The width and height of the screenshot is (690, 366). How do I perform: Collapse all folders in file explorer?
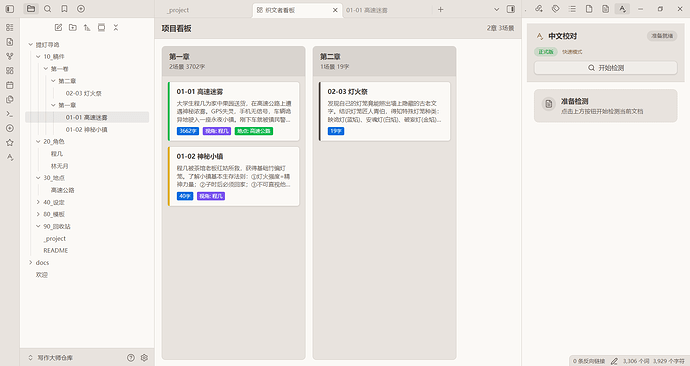[x=116, y=27]
